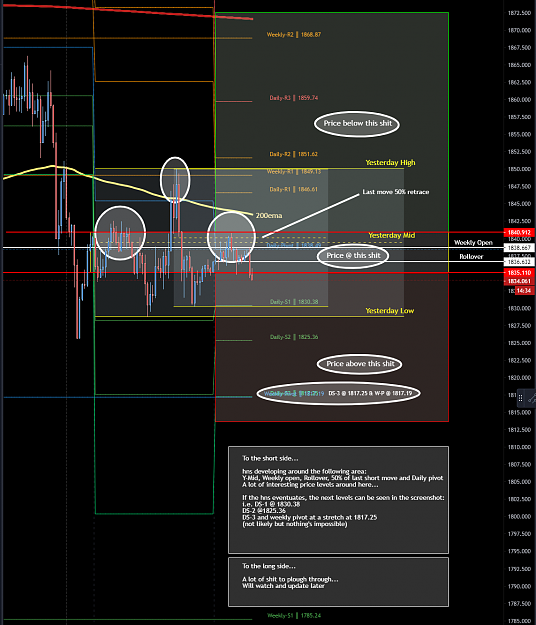Click the Weekly-S1 1785.24 pivot label

pyautogui.click(x=294, y=615)
